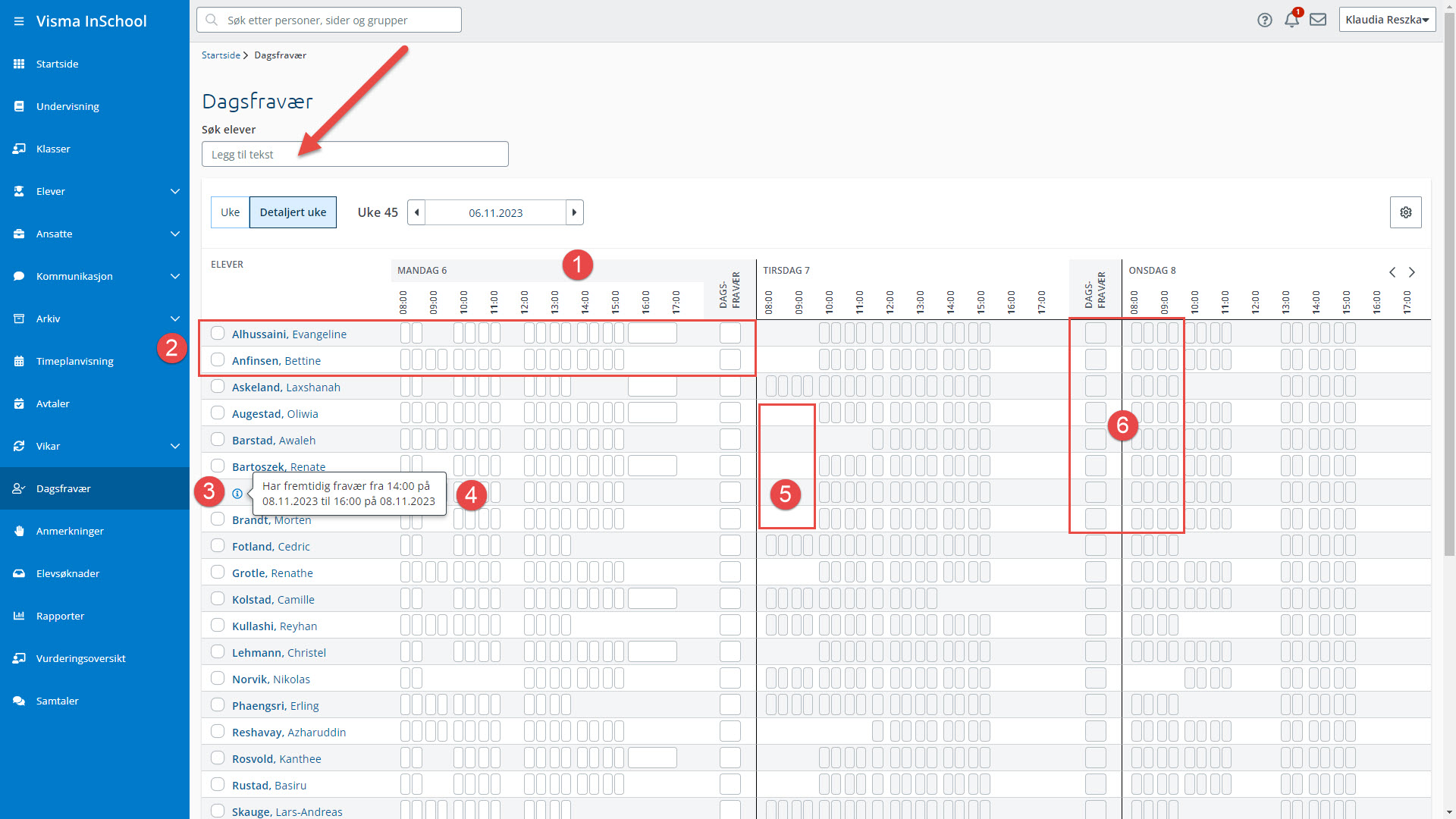Viewport: 1456px width, 819px height.
Task: Click the Anmerkninger hand icon
Action: (19, 531)
